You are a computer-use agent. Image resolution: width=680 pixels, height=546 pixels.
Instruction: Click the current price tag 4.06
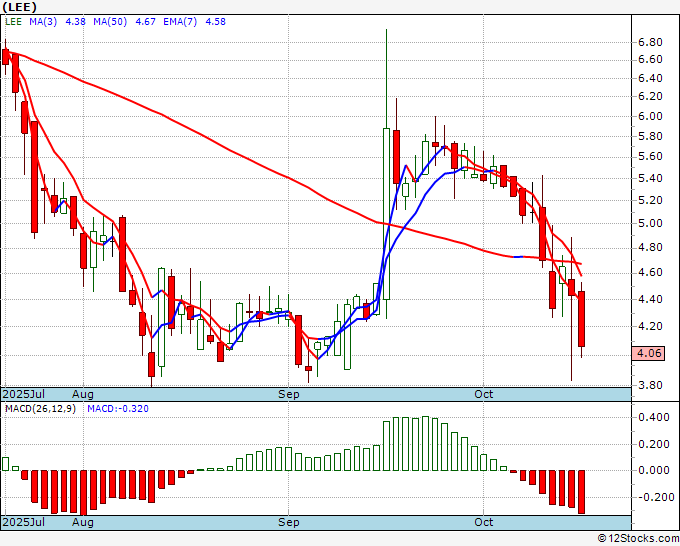648,353
